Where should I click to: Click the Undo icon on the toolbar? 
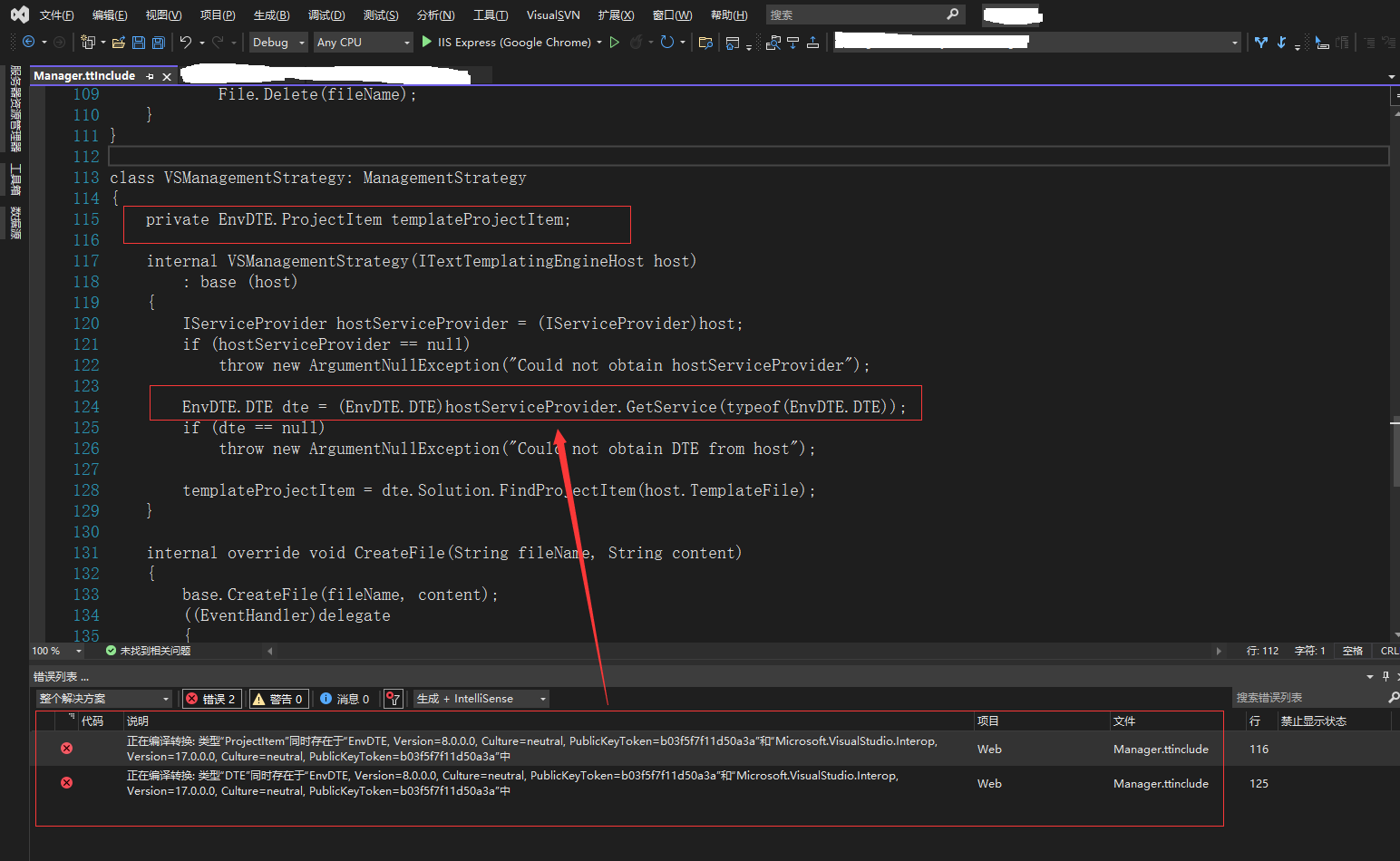[x=185, y=42]
